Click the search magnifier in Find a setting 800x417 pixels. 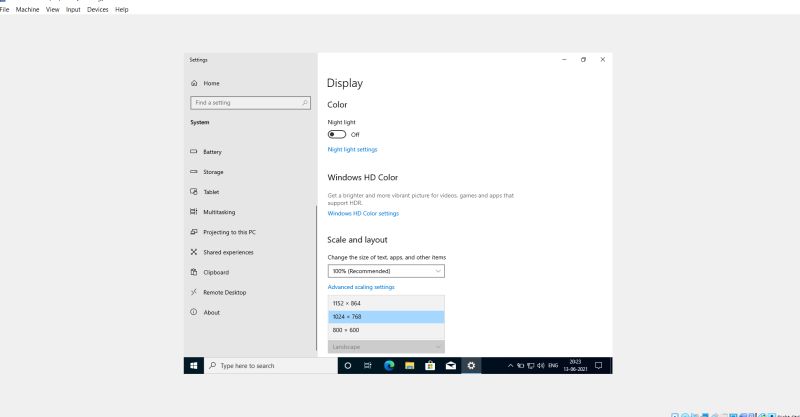305,103
